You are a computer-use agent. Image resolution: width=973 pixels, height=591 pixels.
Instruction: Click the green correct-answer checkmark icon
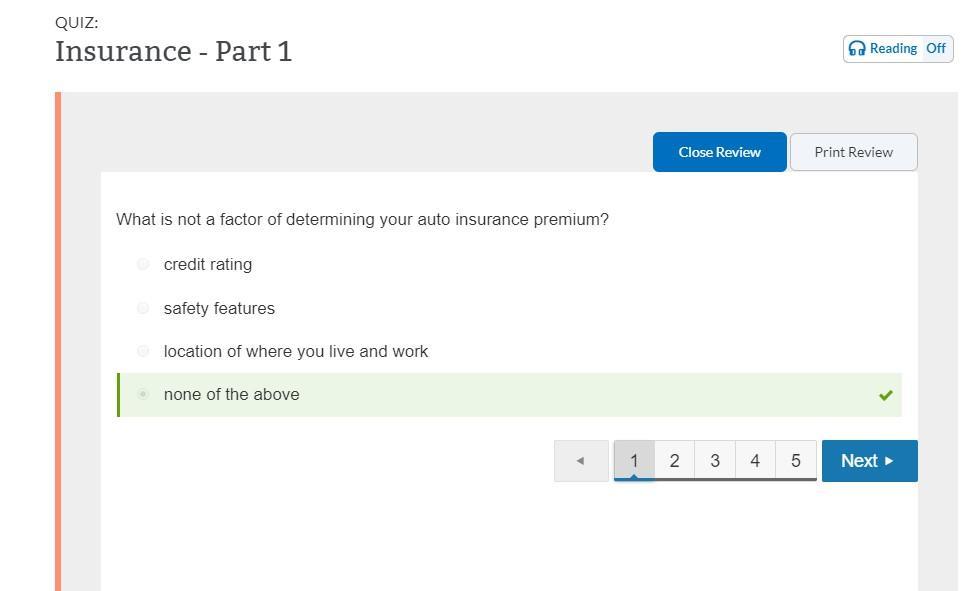885,395
